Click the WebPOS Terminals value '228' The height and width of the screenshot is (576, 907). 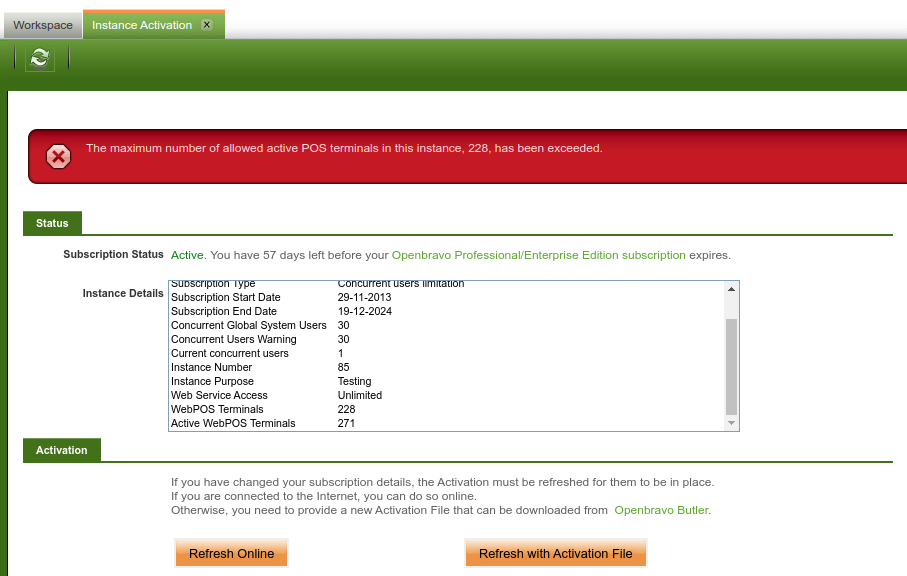tap(346, 409)
